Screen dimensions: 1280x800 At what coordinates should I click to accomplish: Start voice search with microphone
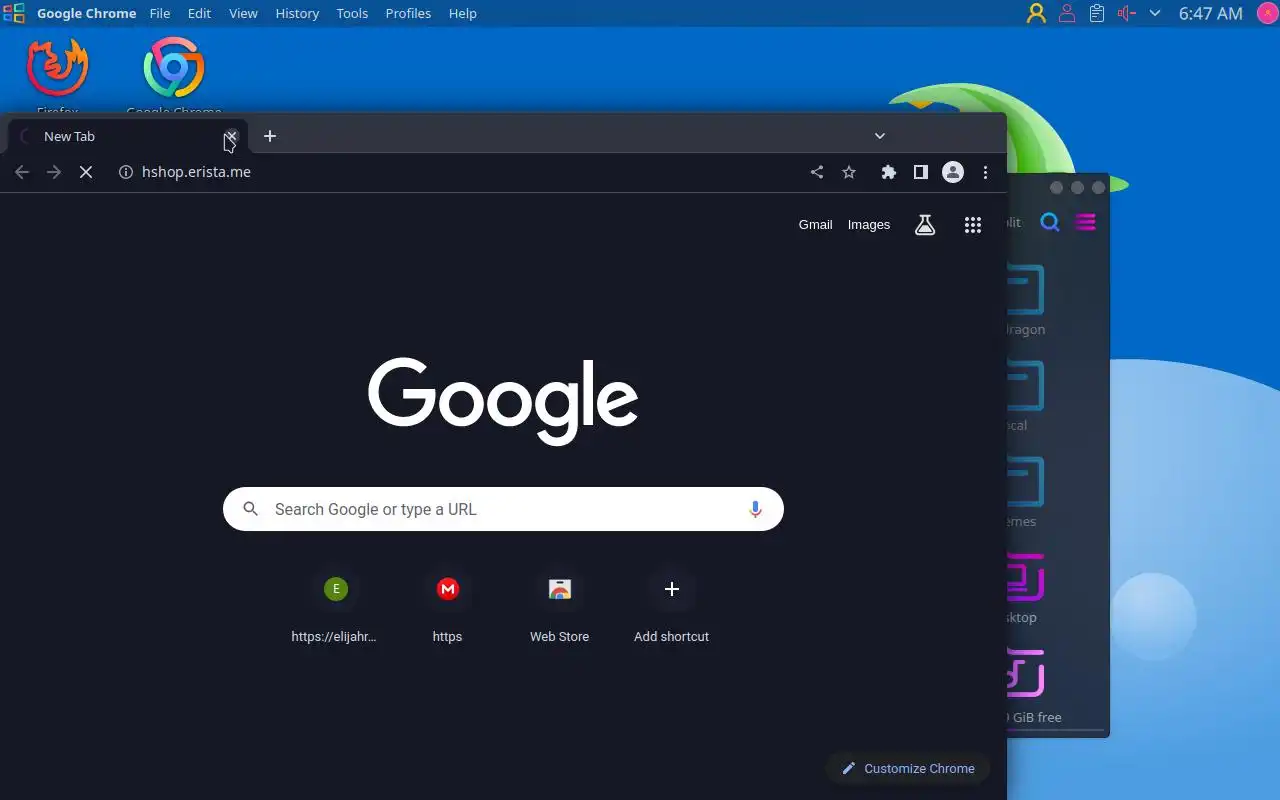(755, 509)
